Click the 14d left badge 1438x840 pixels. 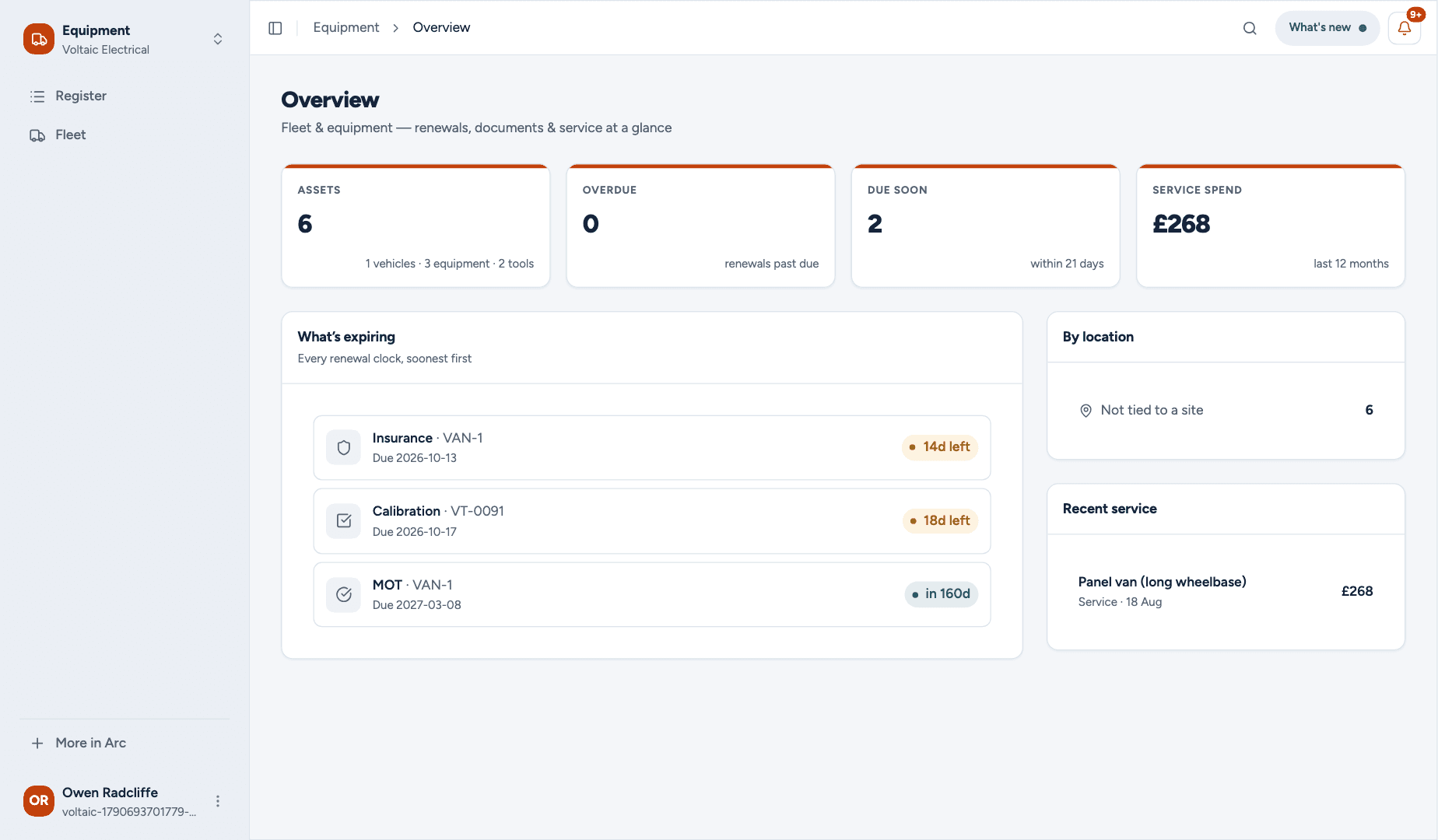click(x=940, y=447)
